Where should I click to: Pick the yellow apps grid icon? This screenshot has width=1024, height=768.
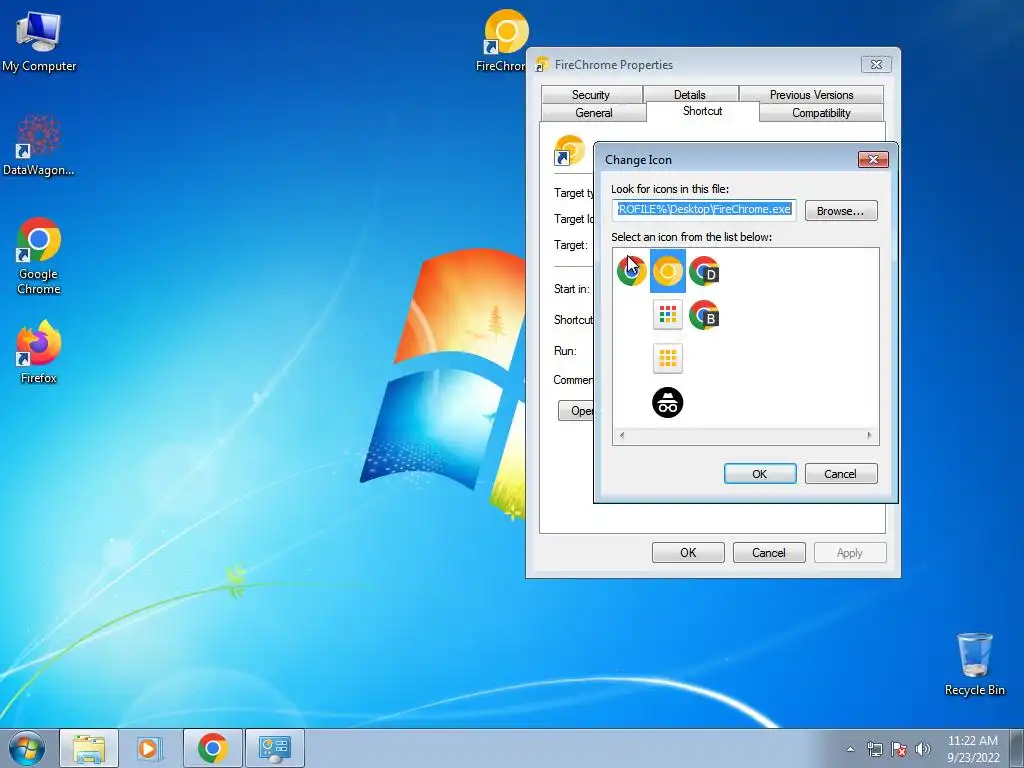coord(667,358)
